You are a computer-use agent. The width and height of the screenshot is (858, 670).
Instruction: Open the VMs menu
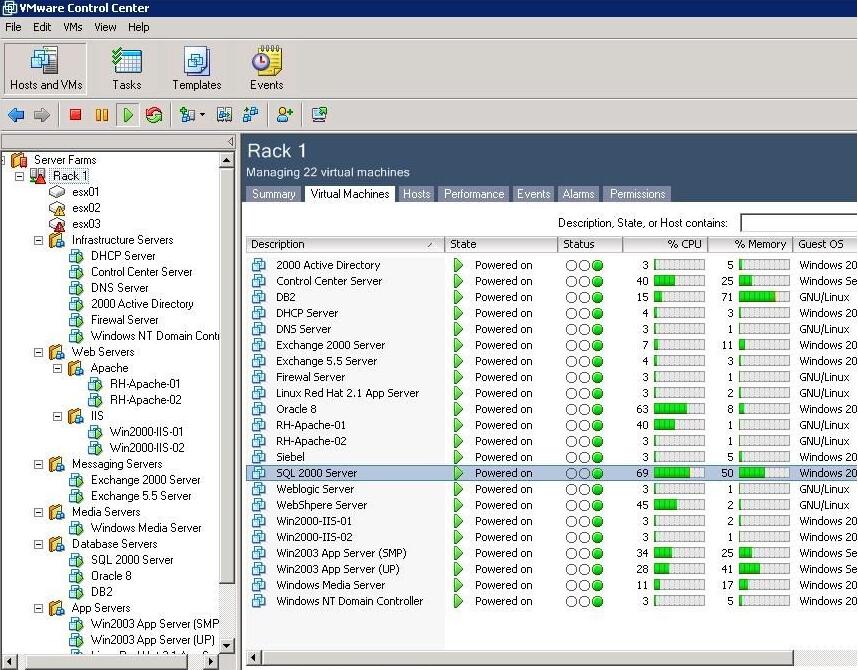73,27
